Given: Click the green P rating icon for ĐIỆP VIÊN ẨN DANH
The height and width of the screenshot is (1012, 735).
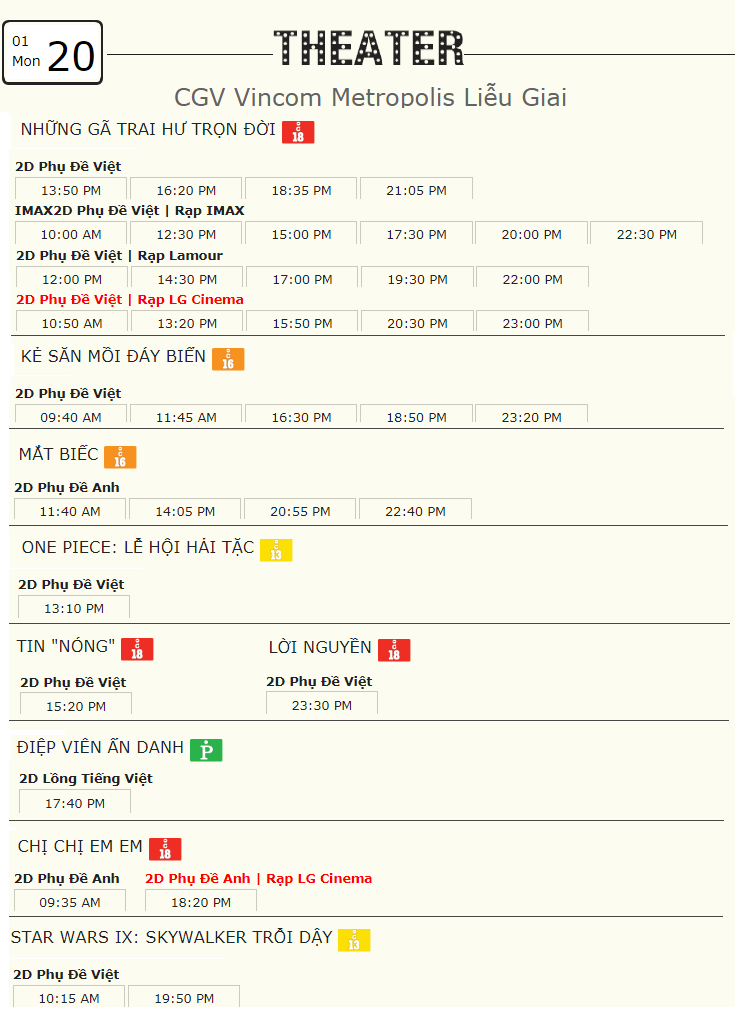Looking at the screenshot, I should click(x=206, y=750).
